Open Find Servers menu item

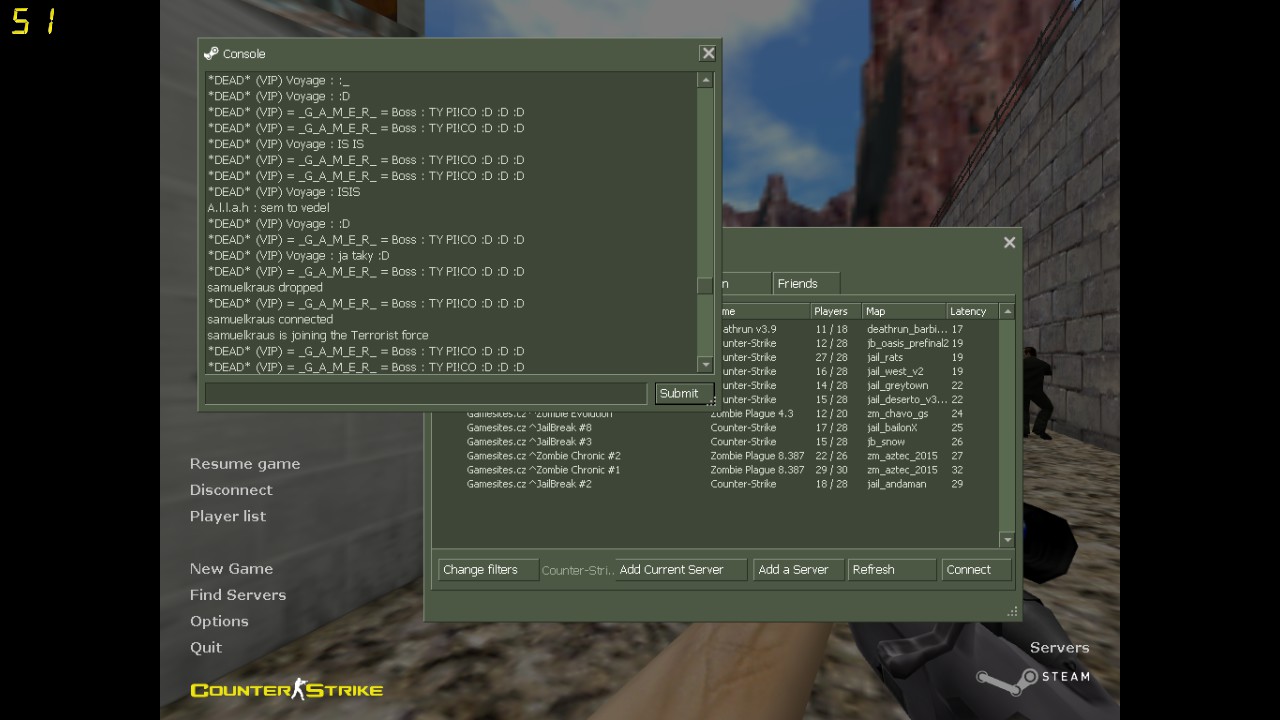238,594
